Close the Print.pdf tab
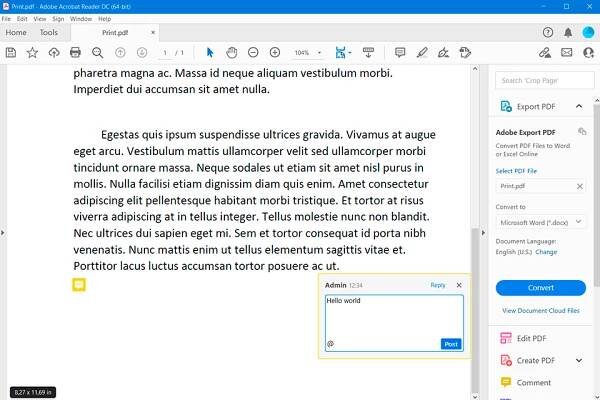 tap(153, 33)
